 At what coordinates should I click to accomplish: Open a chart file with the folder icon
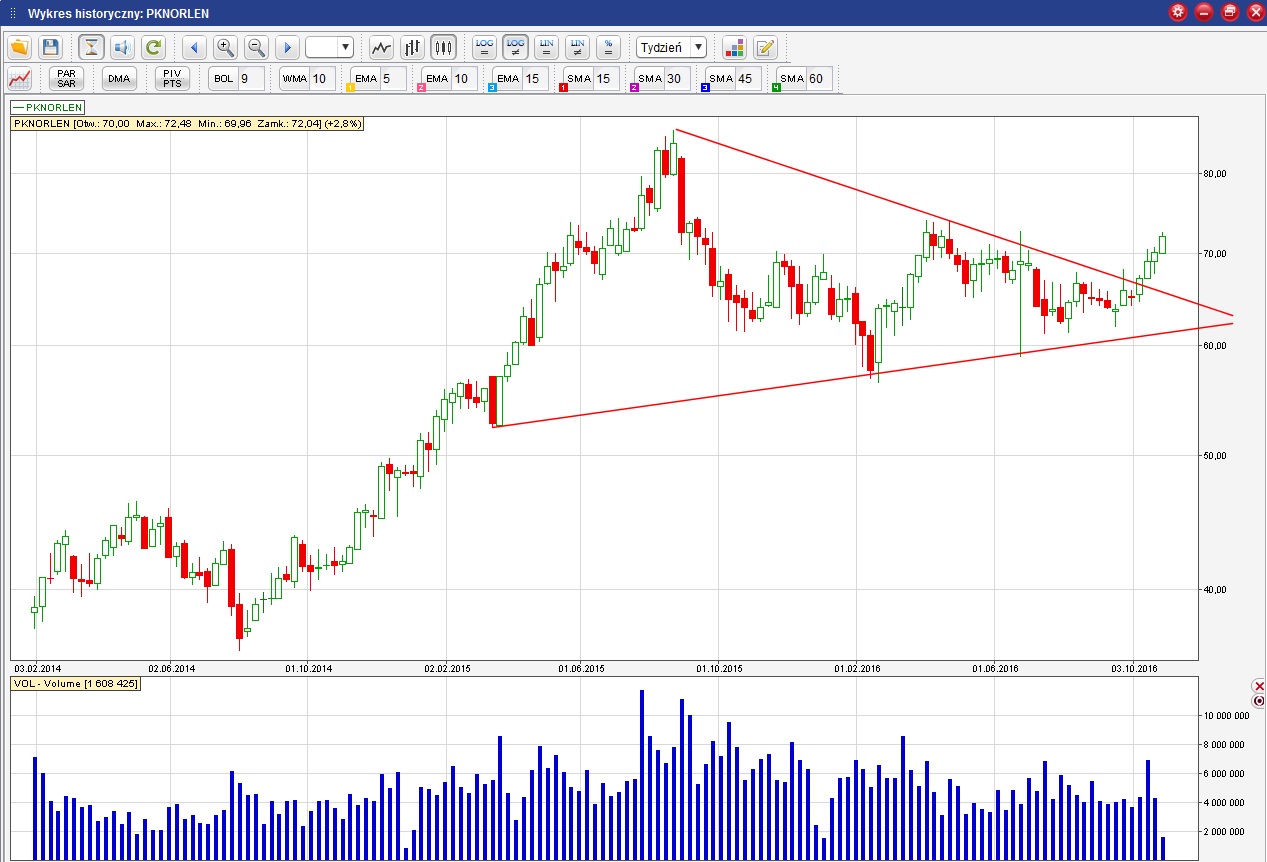(x=19, y=47)
